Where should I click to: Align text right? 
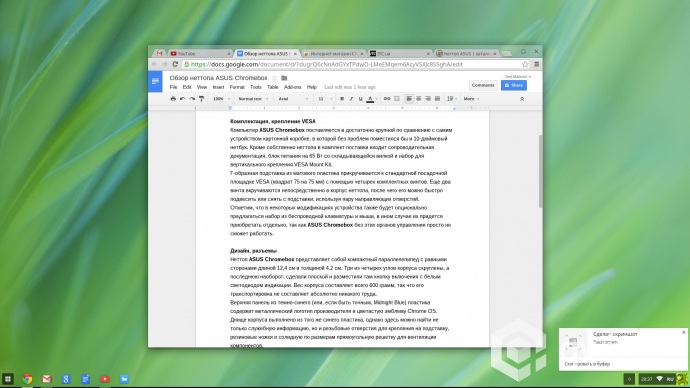(428, 99)
